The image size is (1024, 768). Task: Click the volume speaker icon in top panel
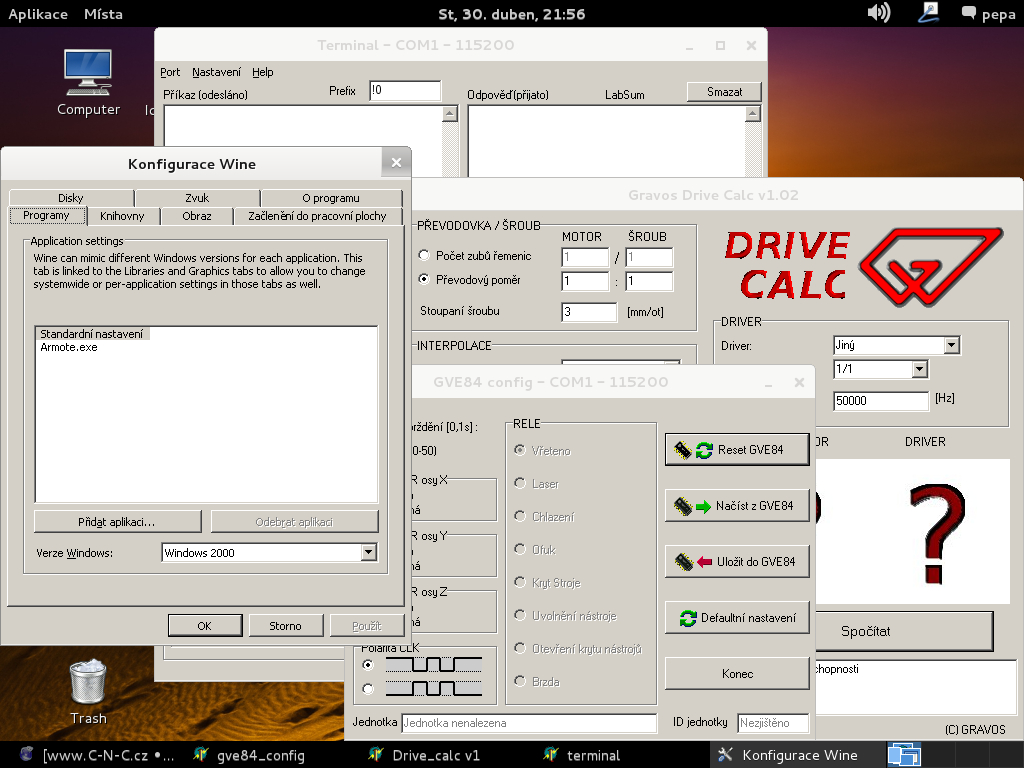point(878,12)
